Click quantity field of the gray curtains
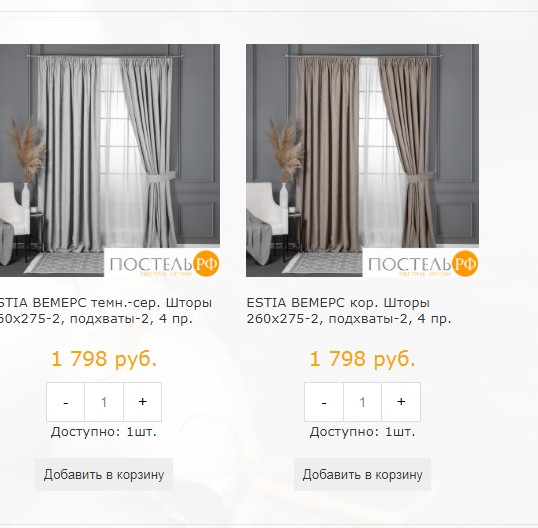538x528 pixels. (104, 402)
